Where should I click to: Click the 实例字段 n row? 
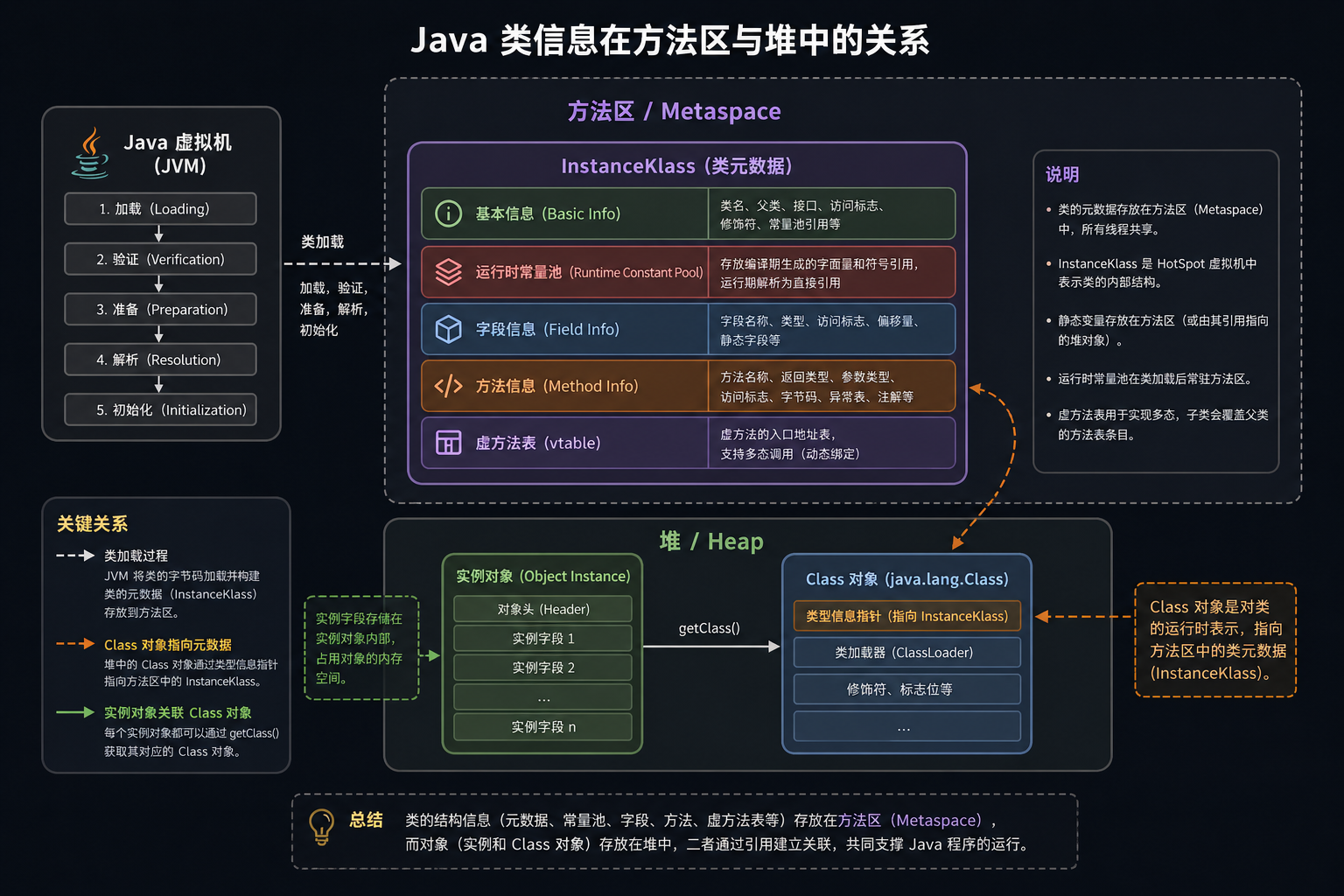[x=542, y=727]
